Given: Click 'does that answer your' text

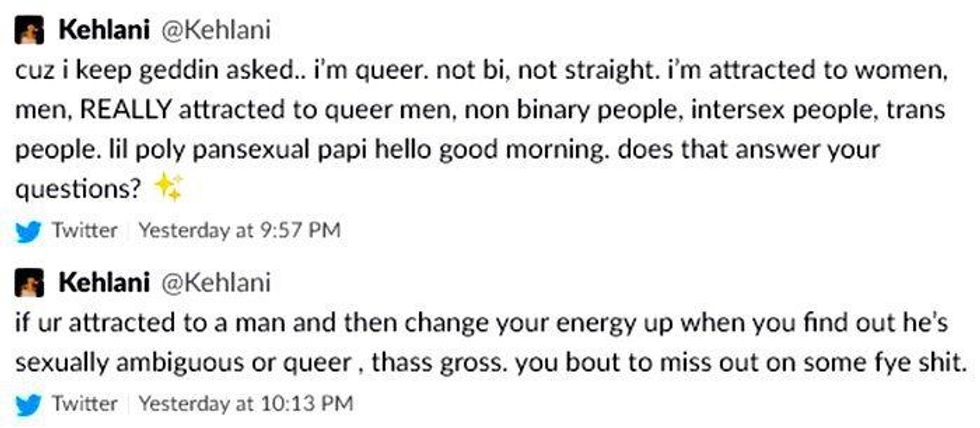Looking at the screenshot, I should coord(781,148).
